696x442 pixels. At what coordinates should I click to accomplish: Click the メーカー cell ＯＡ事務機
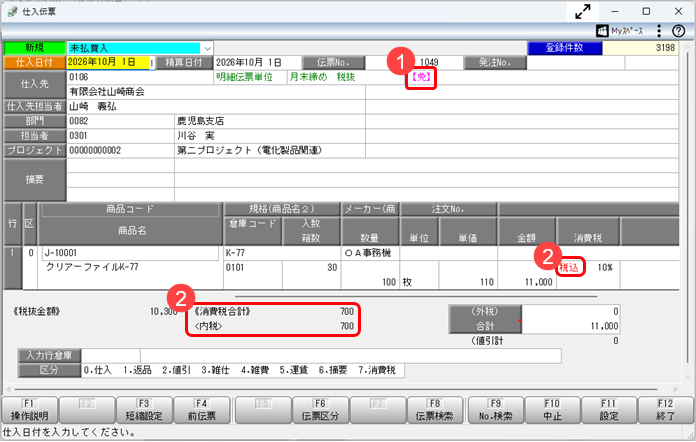[x=370, y=253]
